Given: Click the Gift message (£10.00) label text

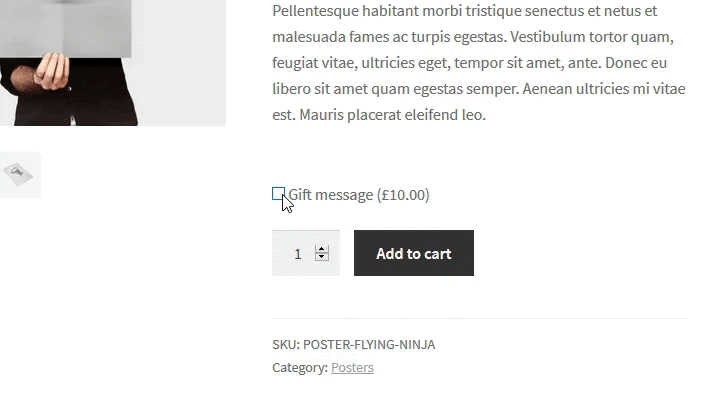Looking at the screenshot, I should click(x=331, y=195).
